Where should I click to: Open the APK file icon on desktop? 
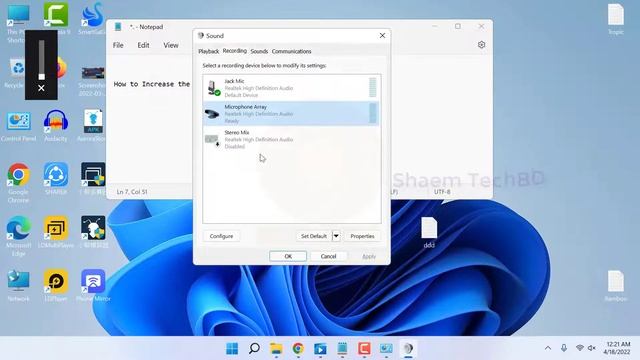(93, 126)
